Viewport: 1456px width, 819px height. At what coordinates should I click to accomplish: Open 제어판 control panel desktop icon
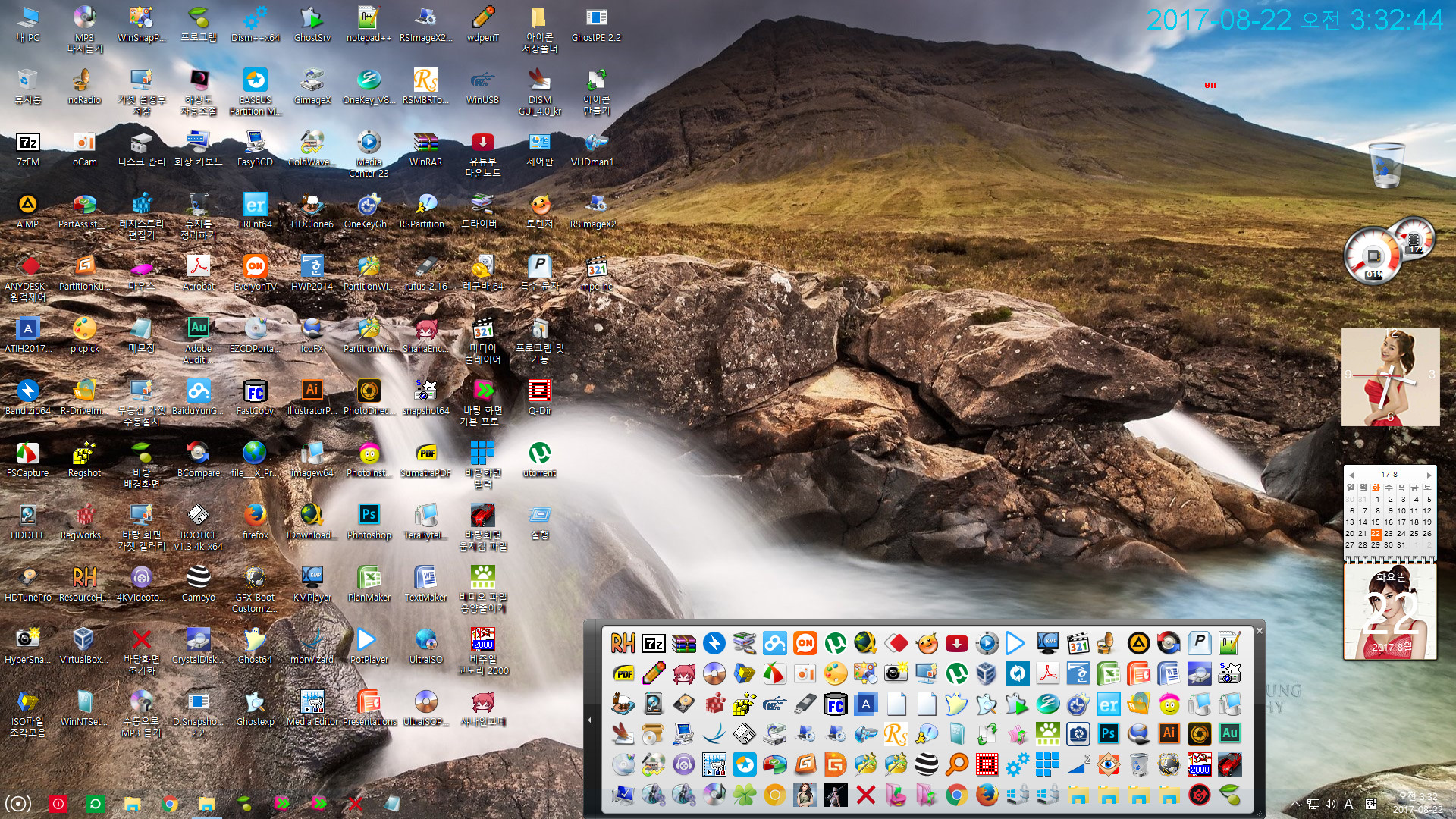539,149
